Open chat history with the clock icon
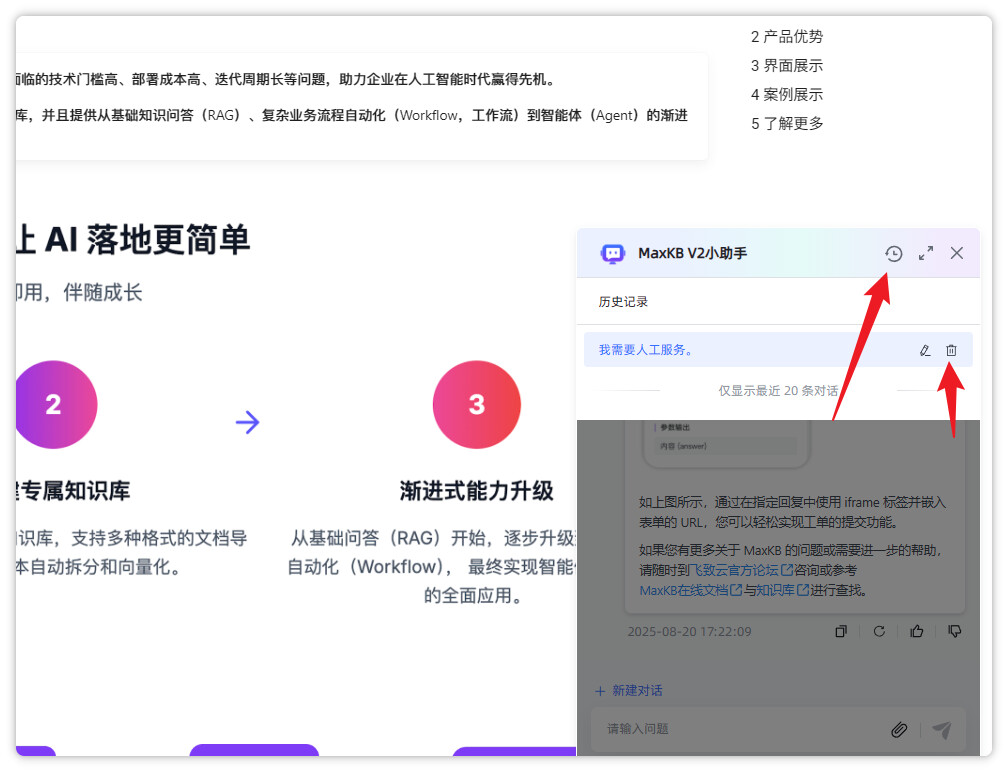Screen dimensions: 1008x772 [x=894, y=253]
